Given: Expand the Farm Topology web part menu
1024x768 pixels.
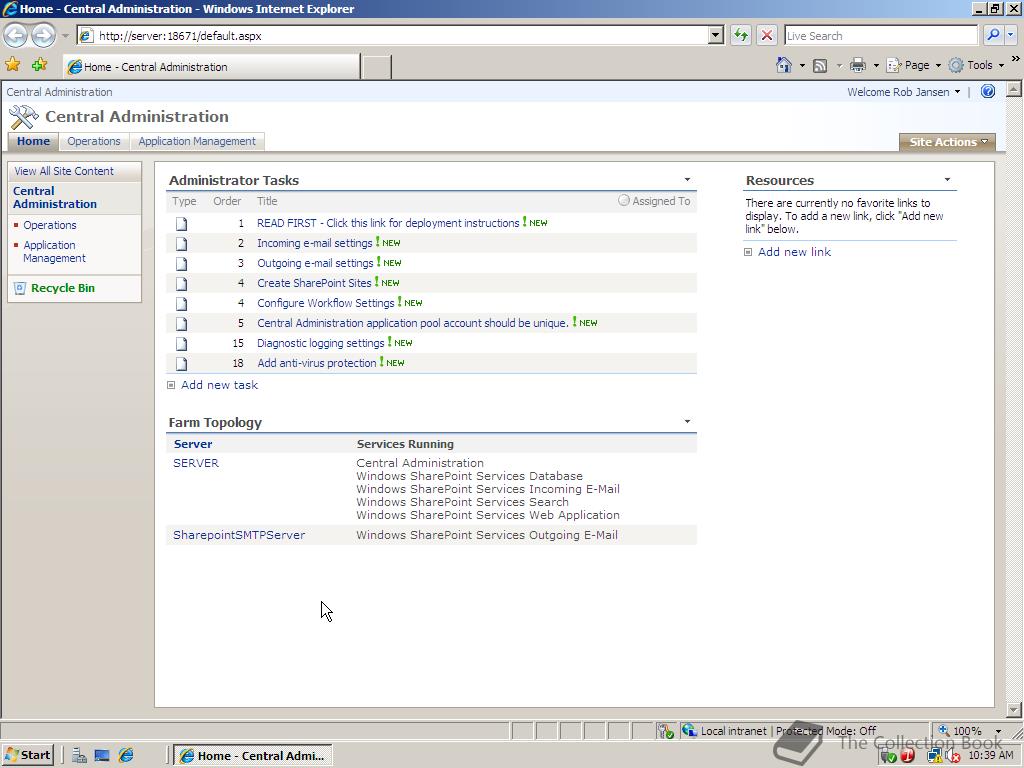Looking at the screenshot, I should (x=687, y=422).
